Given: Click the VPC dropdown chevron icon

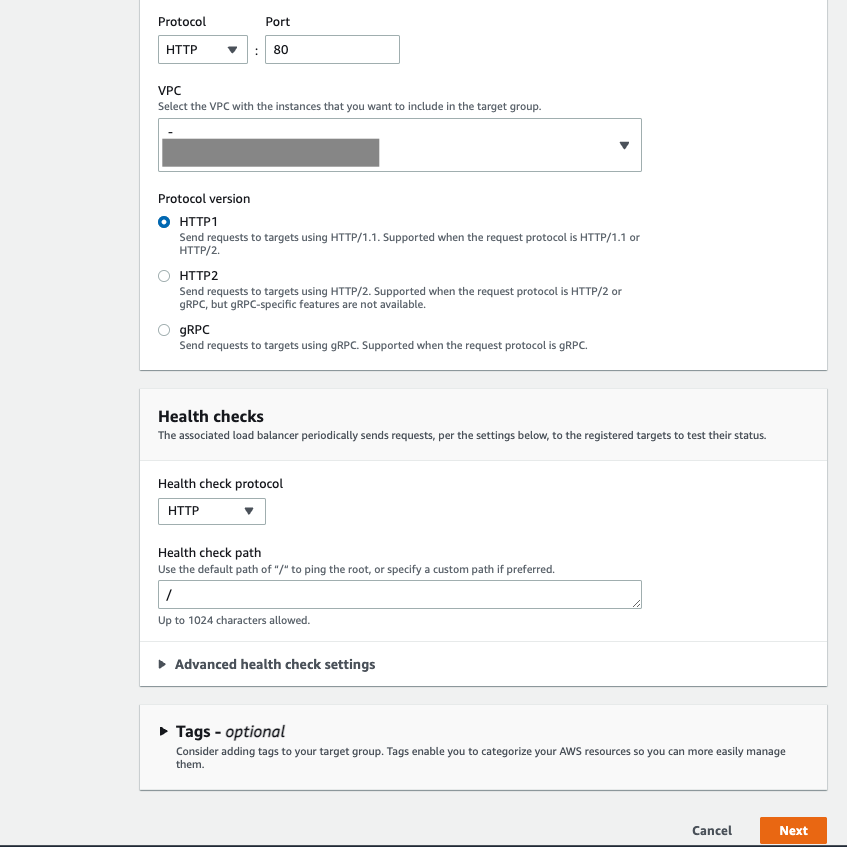Looking at the screenshot, I should (x=624, y=144).
